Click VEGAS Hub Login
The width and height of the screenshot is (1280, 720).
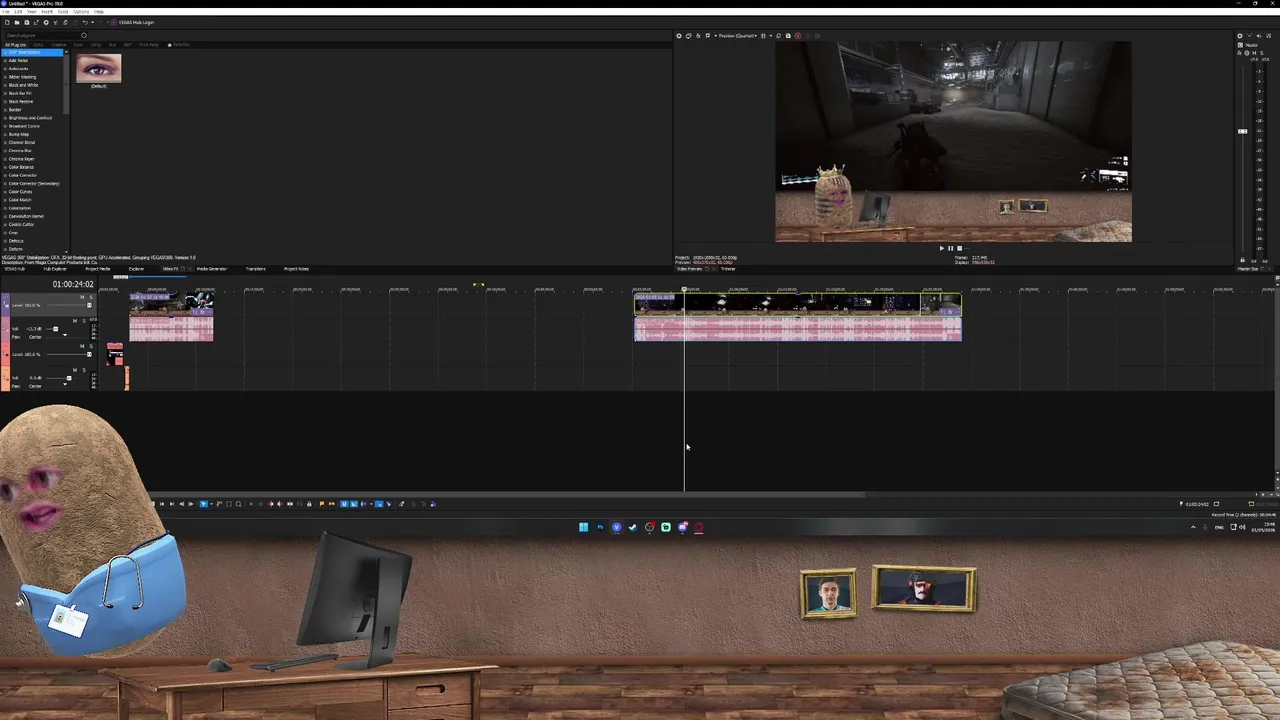[x=133, y=22]
